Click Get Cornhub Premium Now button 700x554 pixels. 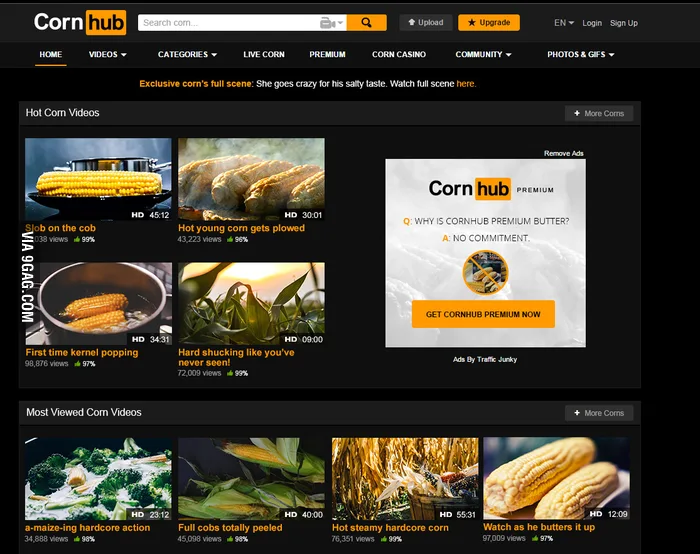483,314
